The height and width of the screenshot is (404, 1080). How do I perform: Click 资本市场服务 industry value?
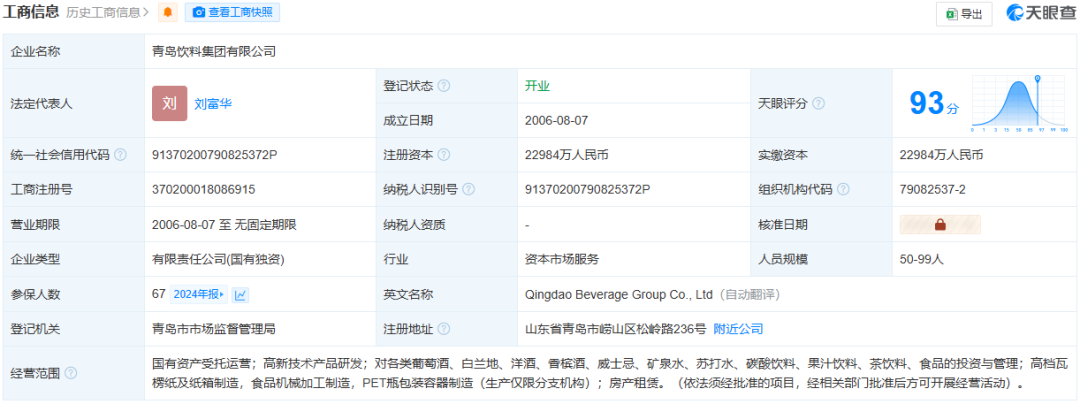pos(562,259)
